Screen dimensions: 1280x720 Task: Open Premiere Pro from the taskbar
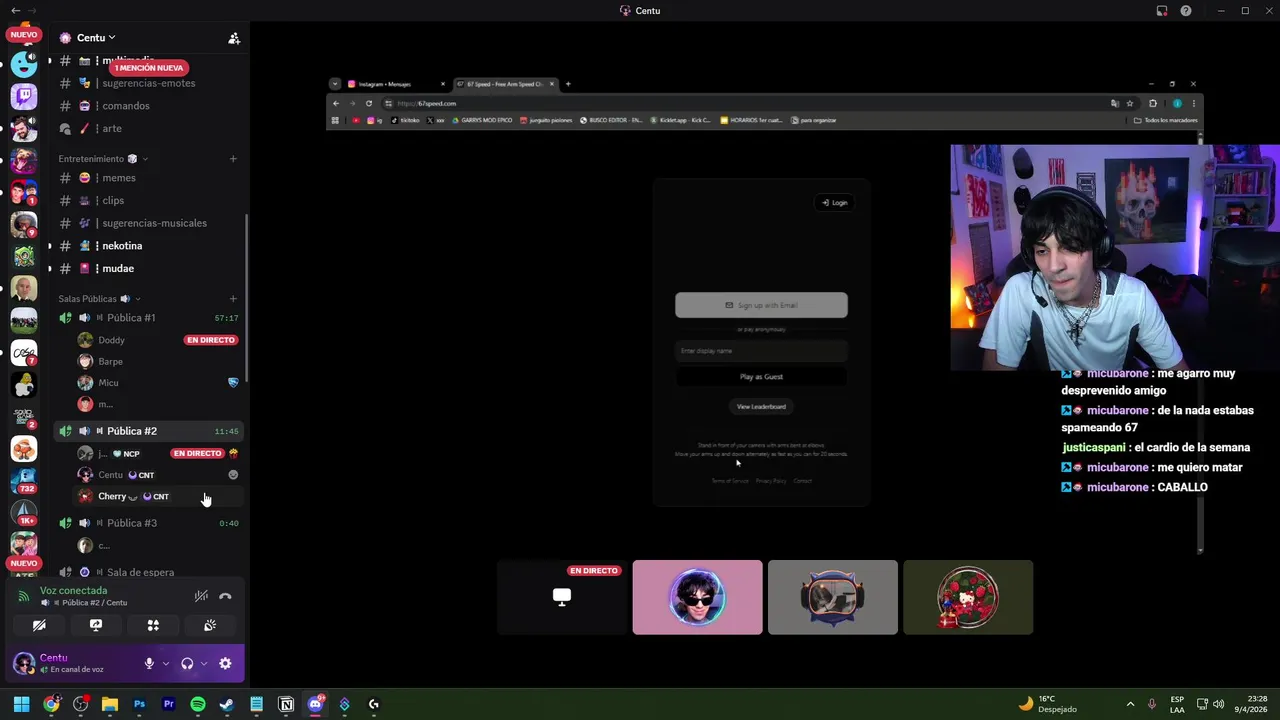[x=168, y=704]
